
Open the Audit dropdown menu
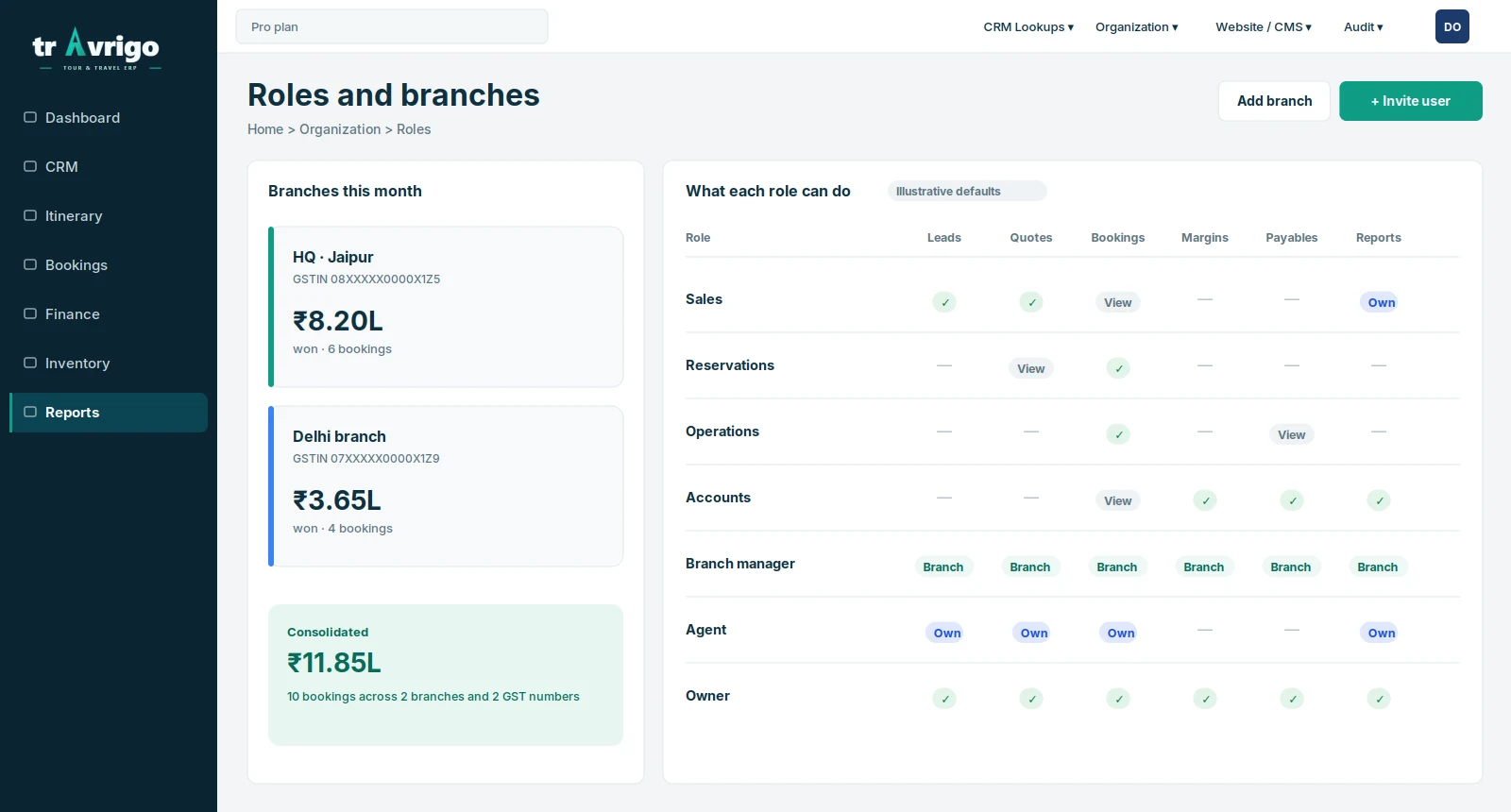tap(1363, 26)
